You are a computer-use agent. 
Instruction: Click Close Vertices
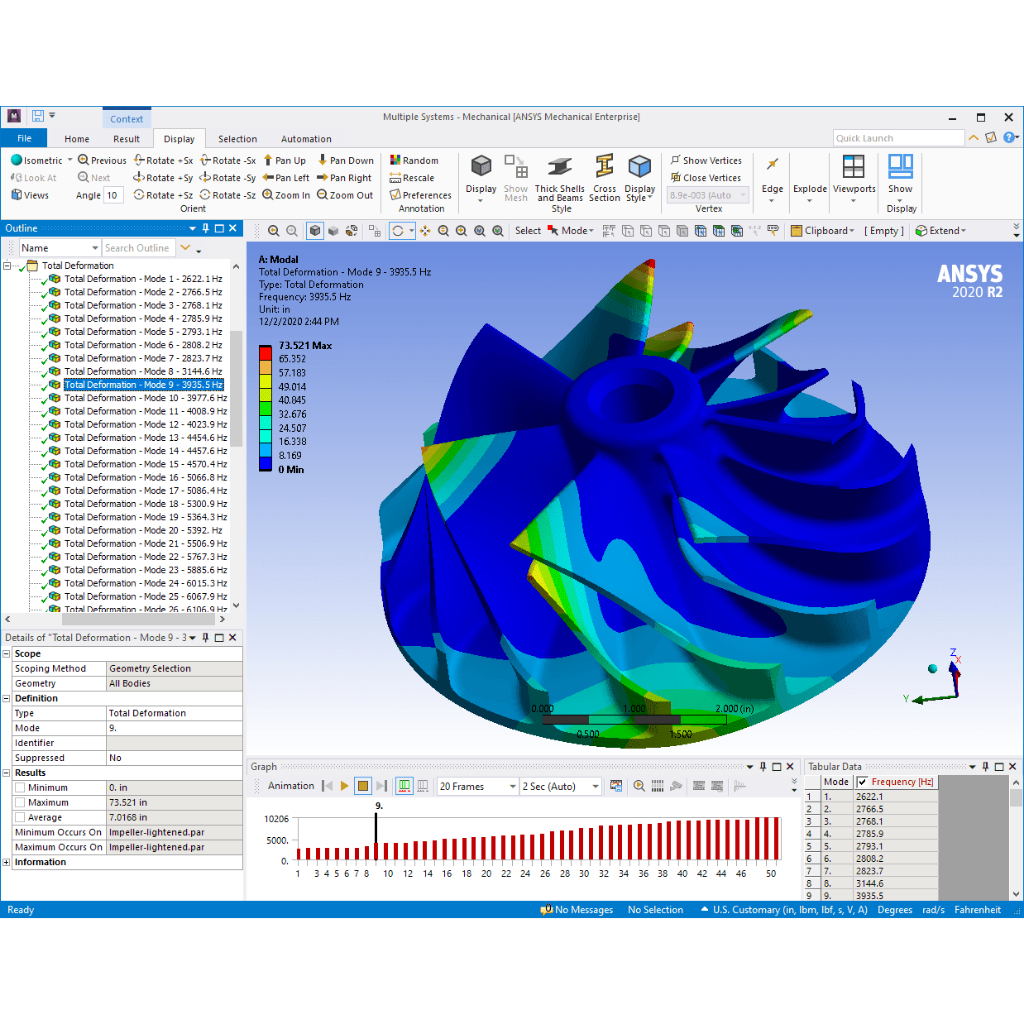pyautogui.click(x=706, y=178)
